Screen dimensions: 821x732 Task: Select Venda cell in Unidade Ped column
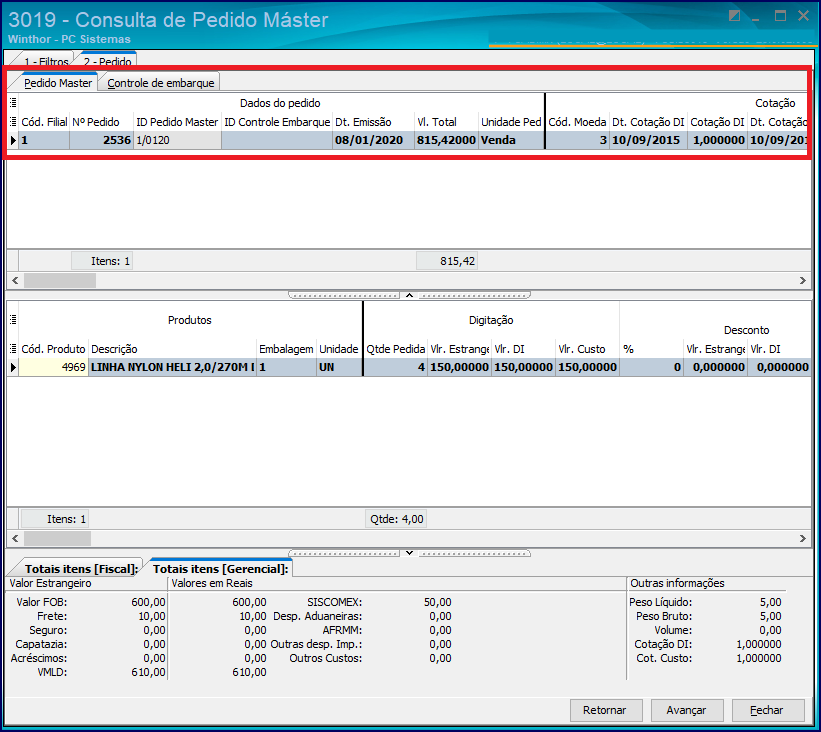(511, 140)
